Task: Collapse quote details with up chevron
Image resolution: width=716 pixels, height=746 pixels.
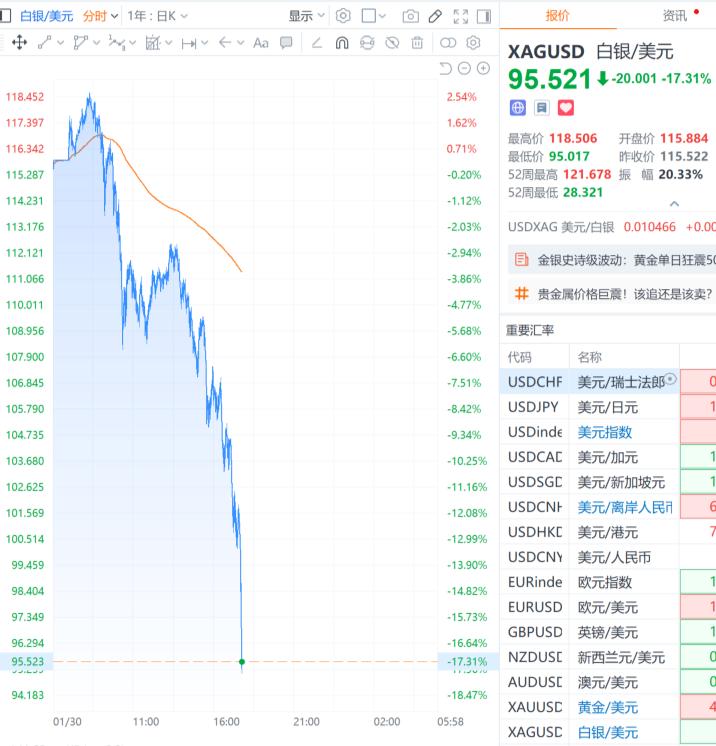Action: pos(674,204)
